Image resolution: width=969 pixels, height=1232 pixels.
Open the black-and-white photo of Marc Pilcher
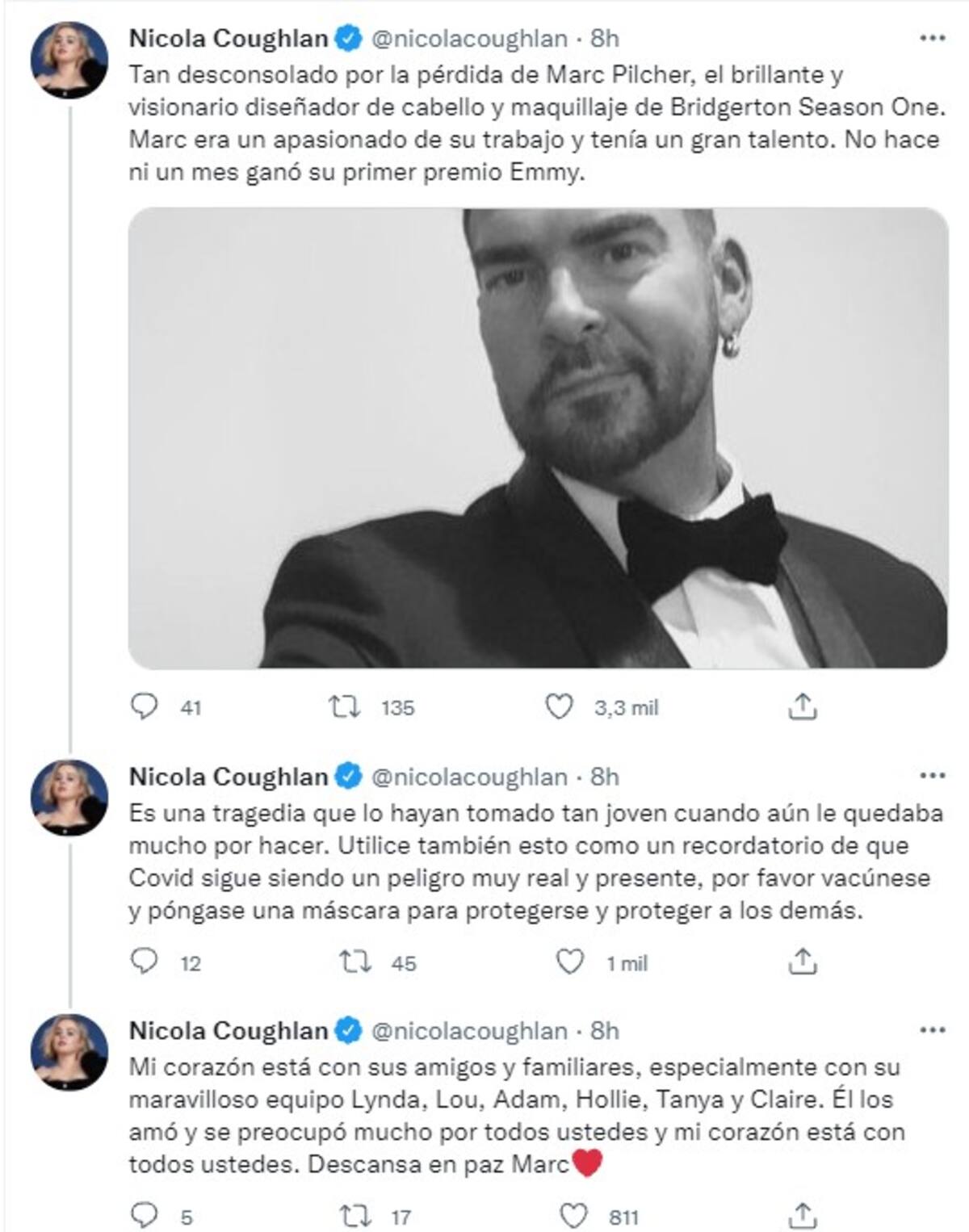[538, 438]
